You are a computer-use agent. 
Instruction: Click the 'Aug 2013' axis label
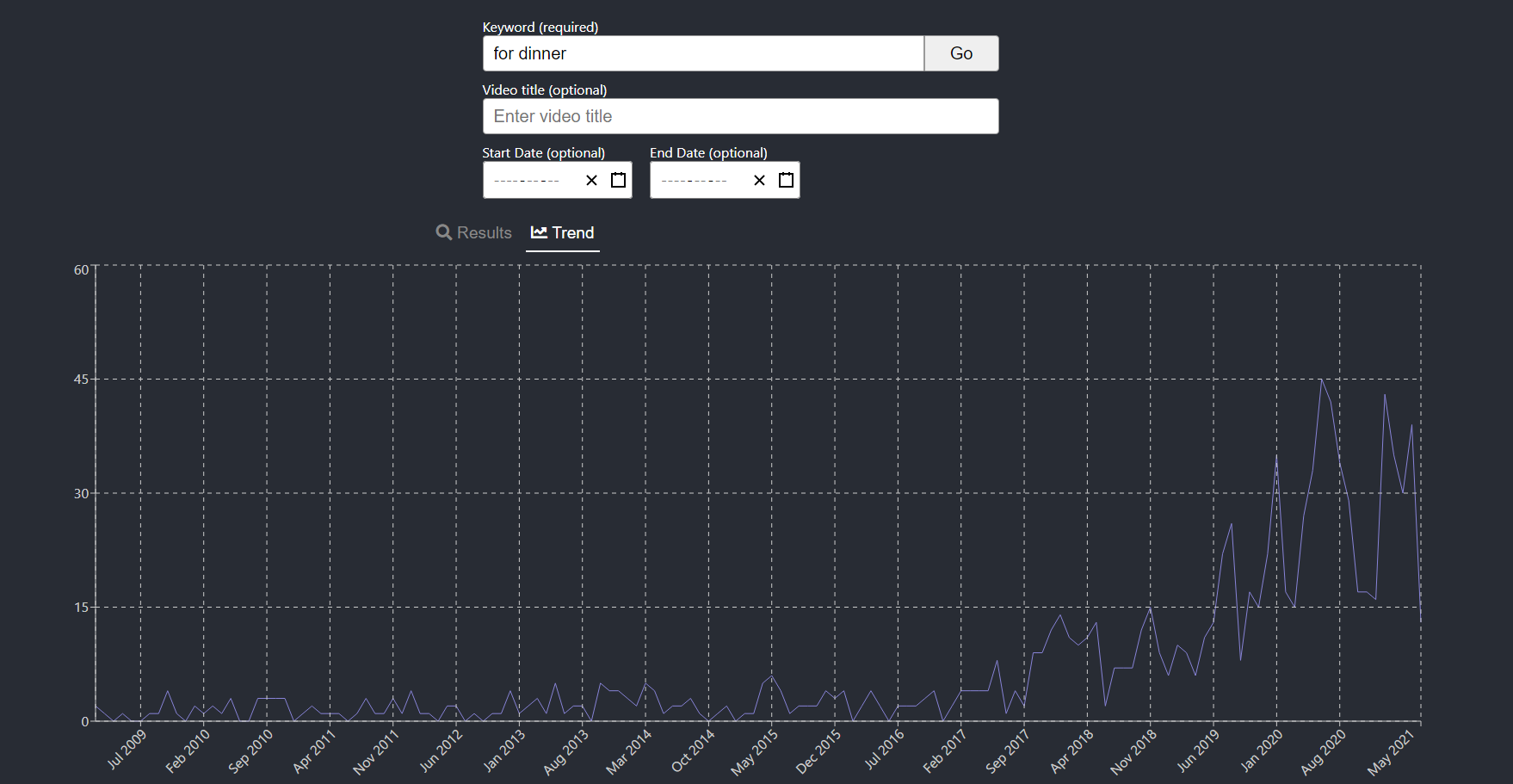(565, 752)
